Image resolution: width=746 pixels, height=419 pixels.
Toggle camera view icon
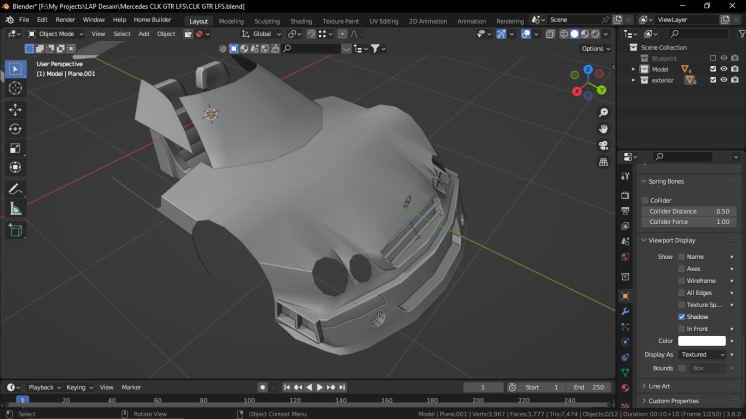603,146
